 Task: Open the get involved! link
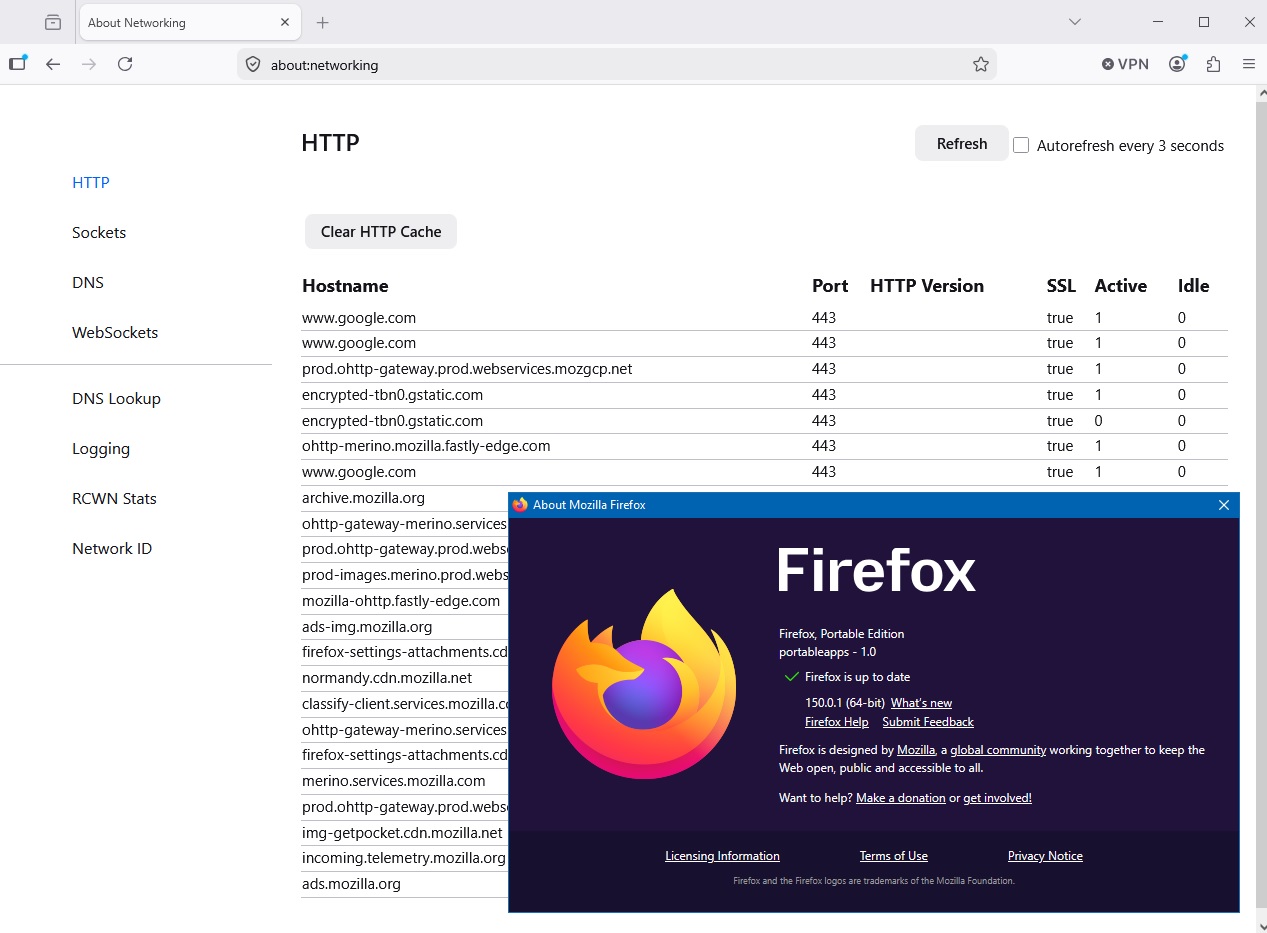997,798
